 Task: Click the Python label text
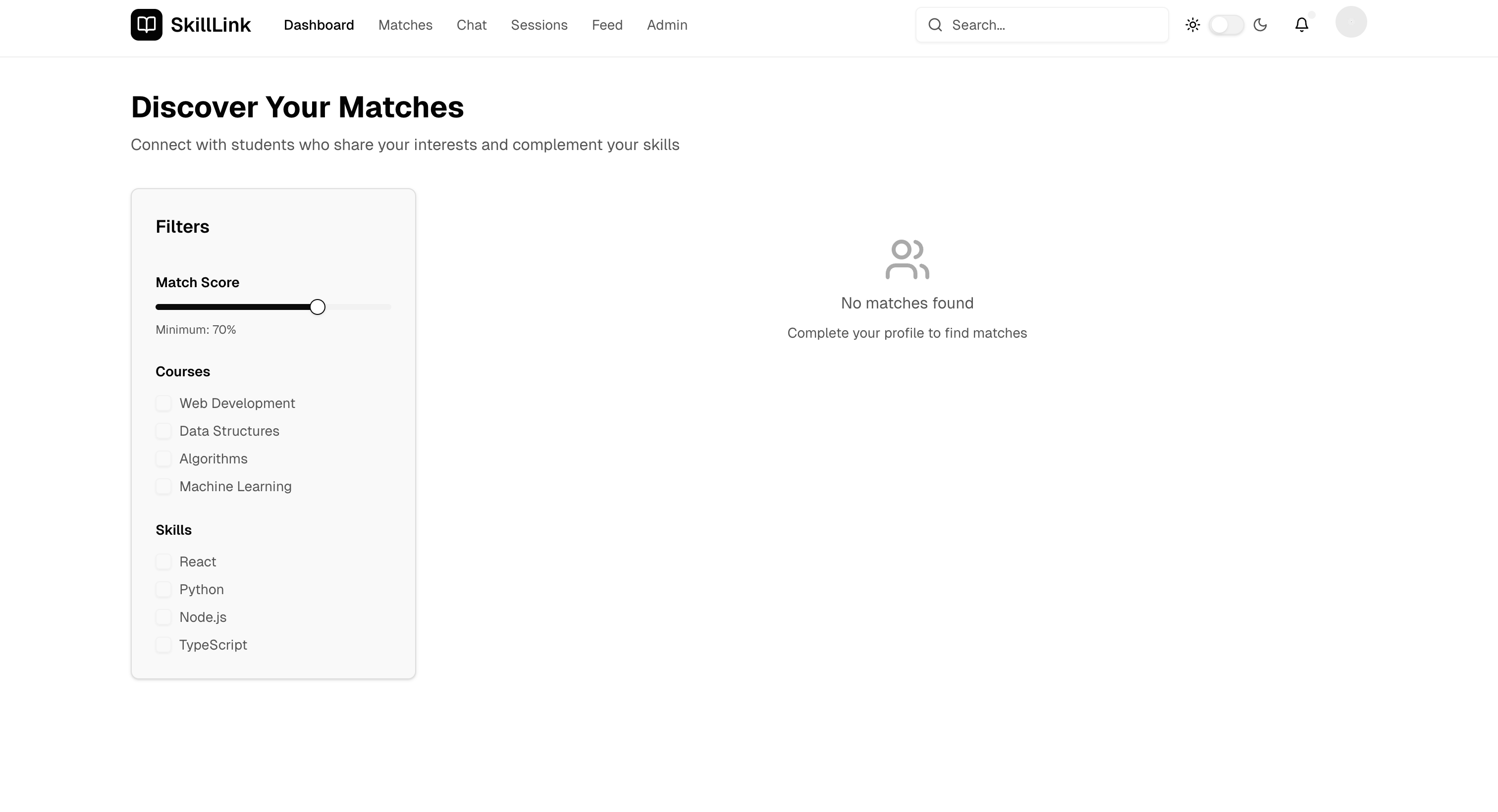click(202, 589)
